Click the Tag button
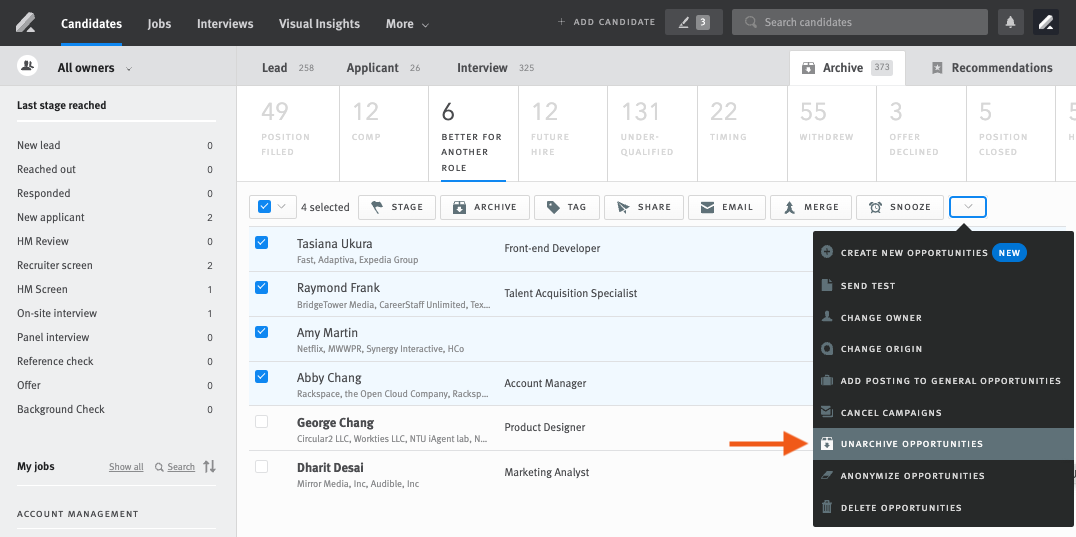The height and width of the screenshot is (537, 1076). pos(567,207)
